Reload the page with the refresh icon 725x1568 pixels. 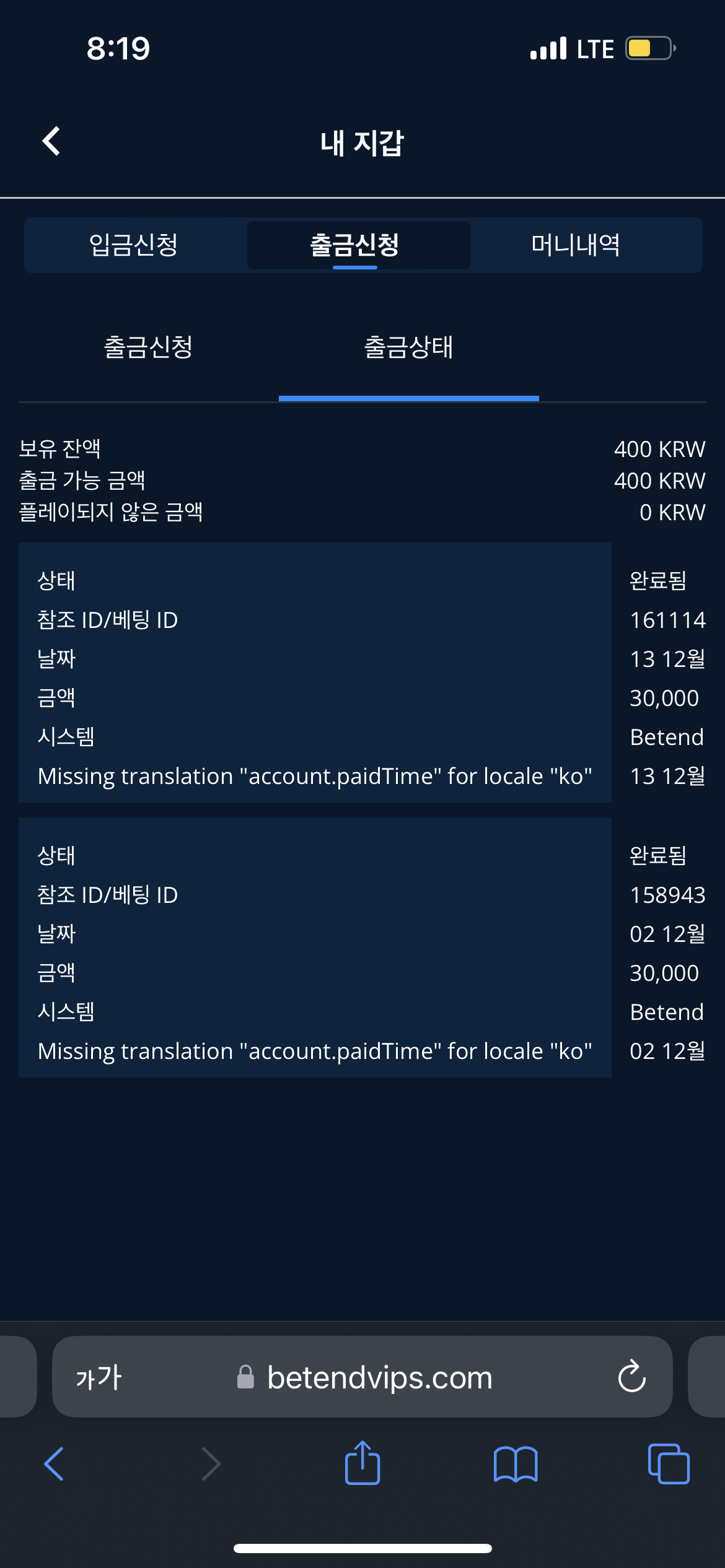[631, 1377]
